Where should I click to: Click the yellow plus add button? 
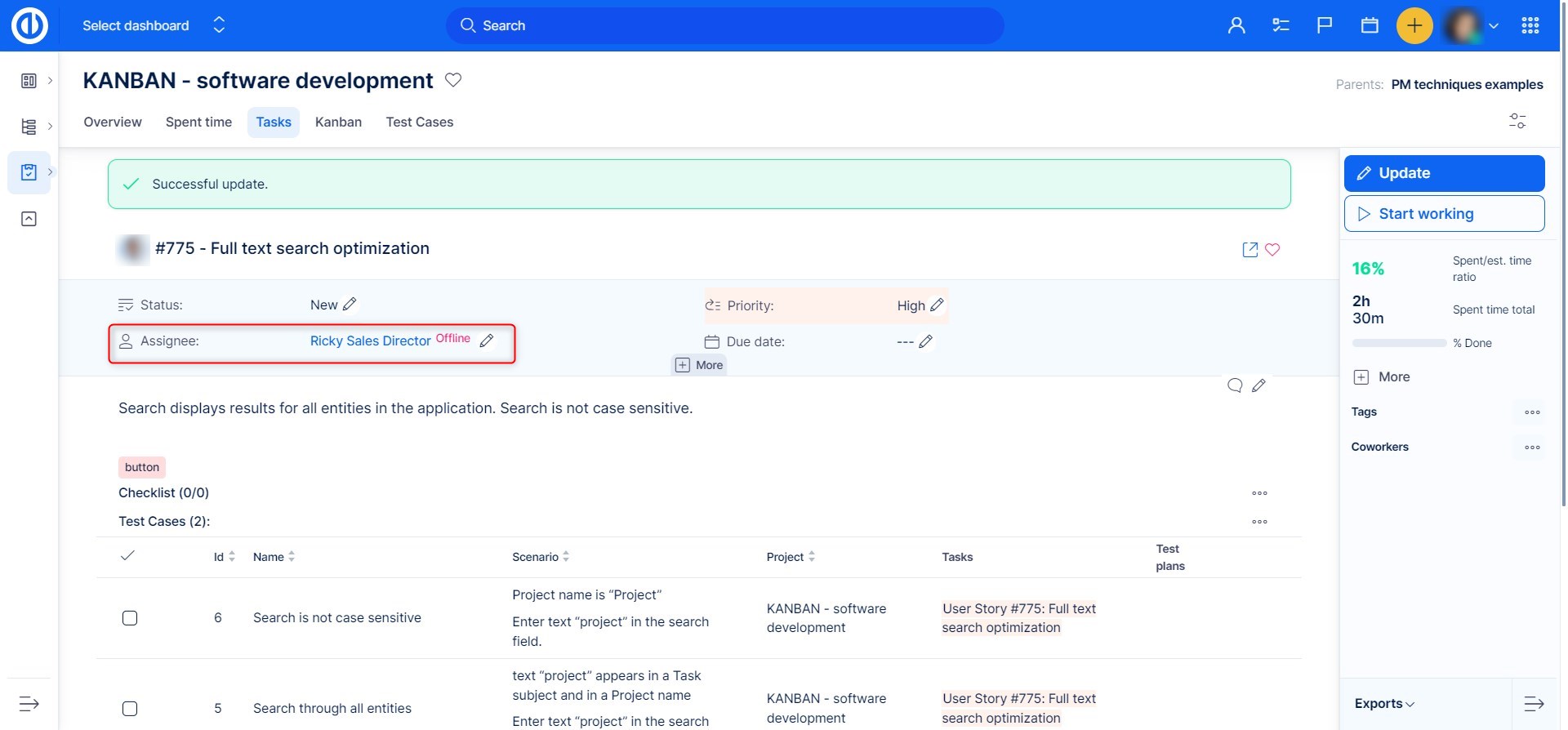coord(1414,26)
